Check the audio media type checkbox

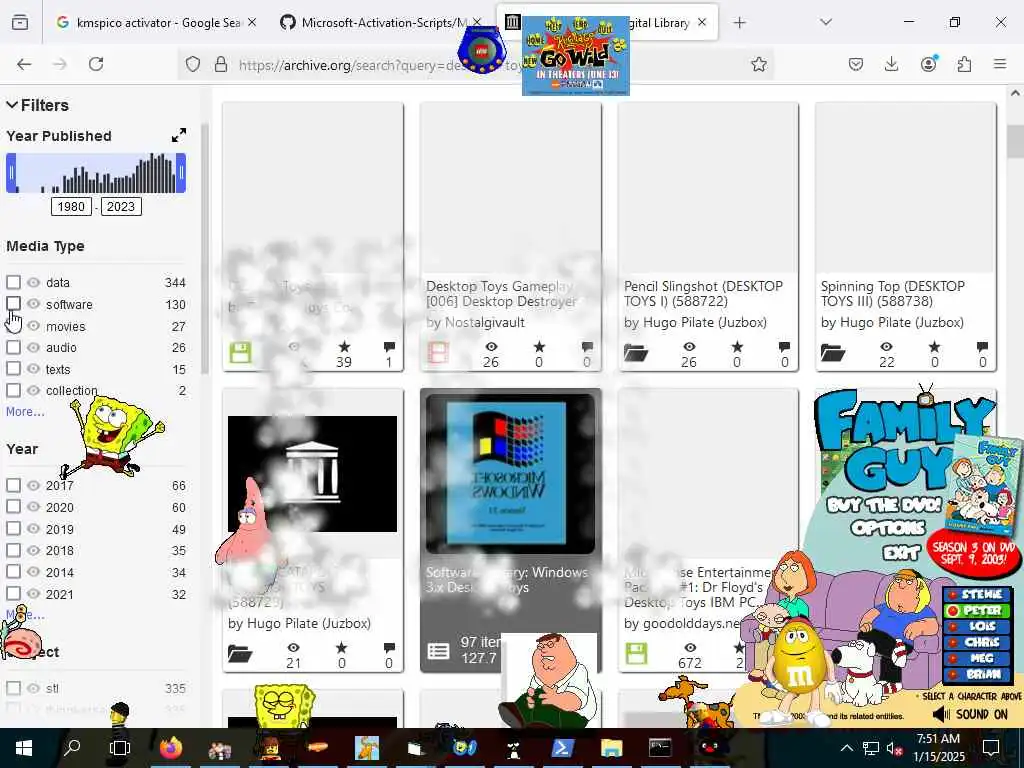tap(13, 347)
